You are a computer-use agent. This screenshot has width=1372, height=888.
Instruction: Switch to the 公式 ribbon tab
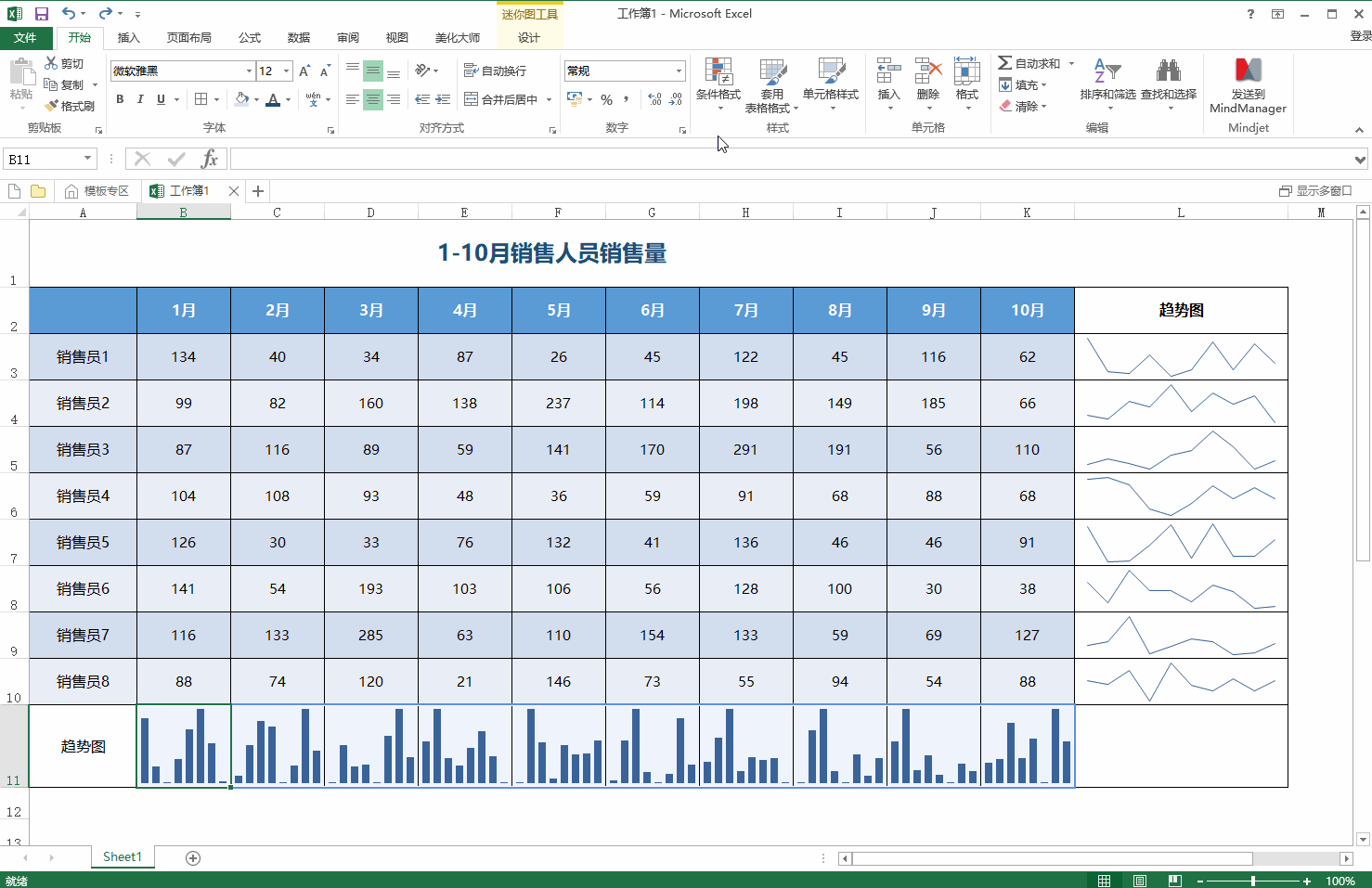click(x=250, y=38)
